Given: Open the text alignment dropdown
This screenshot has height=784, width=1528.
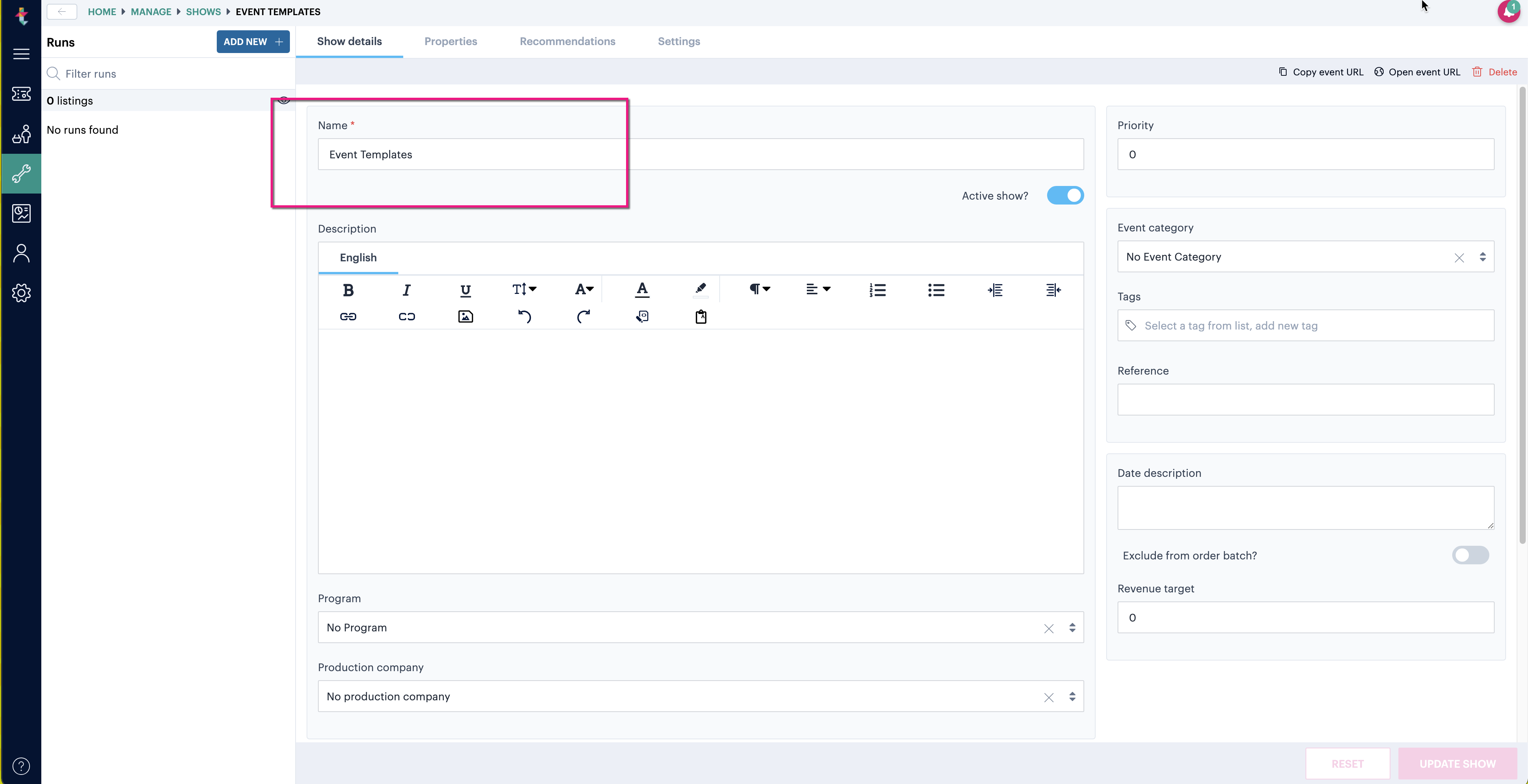Looking at the screenshot, I should 818,289.
